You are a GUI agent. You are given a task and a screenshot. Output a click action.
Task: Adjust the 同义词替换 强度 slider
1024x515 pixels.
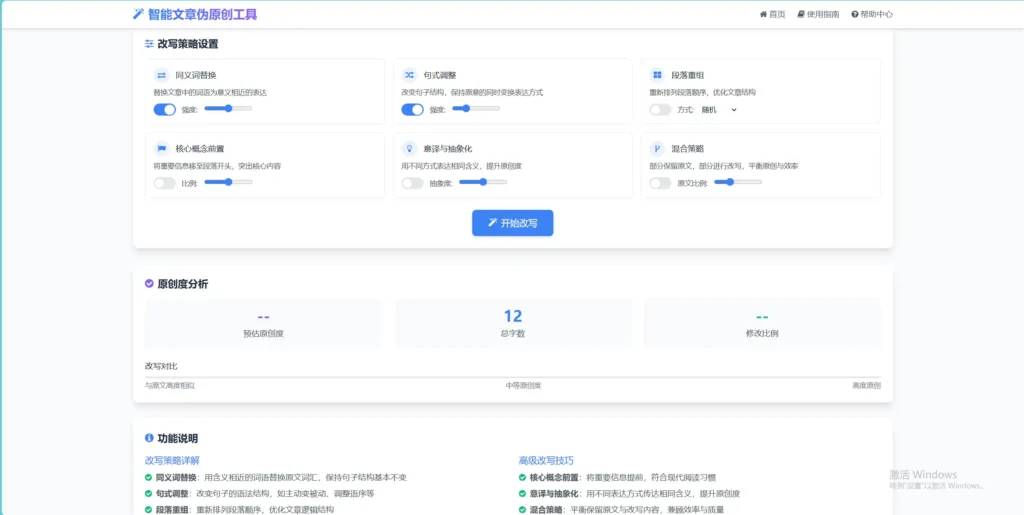coord(228,108)
